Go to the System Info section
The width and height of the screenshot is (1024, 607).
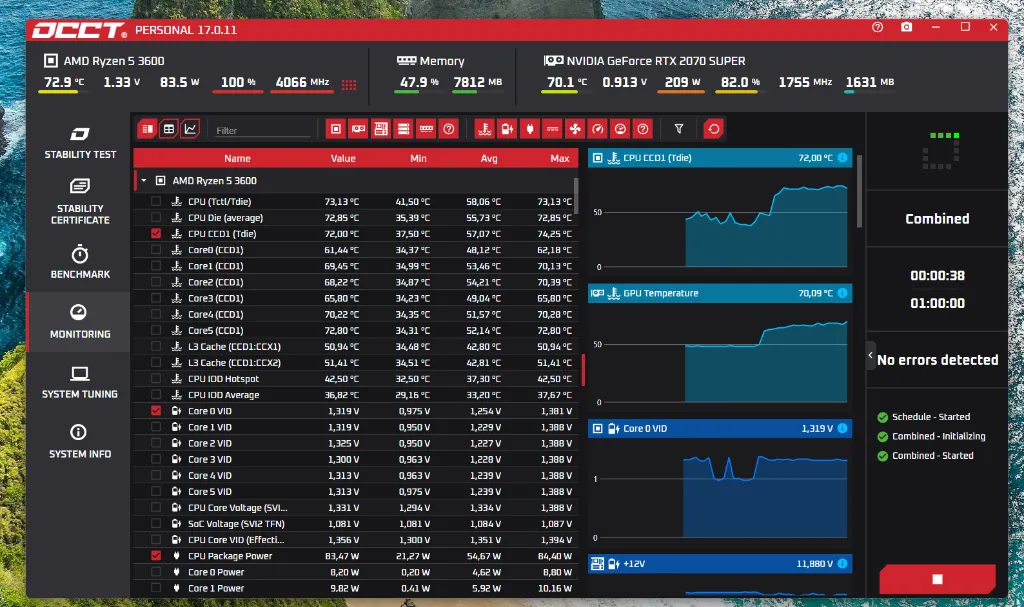click(80, 441)
